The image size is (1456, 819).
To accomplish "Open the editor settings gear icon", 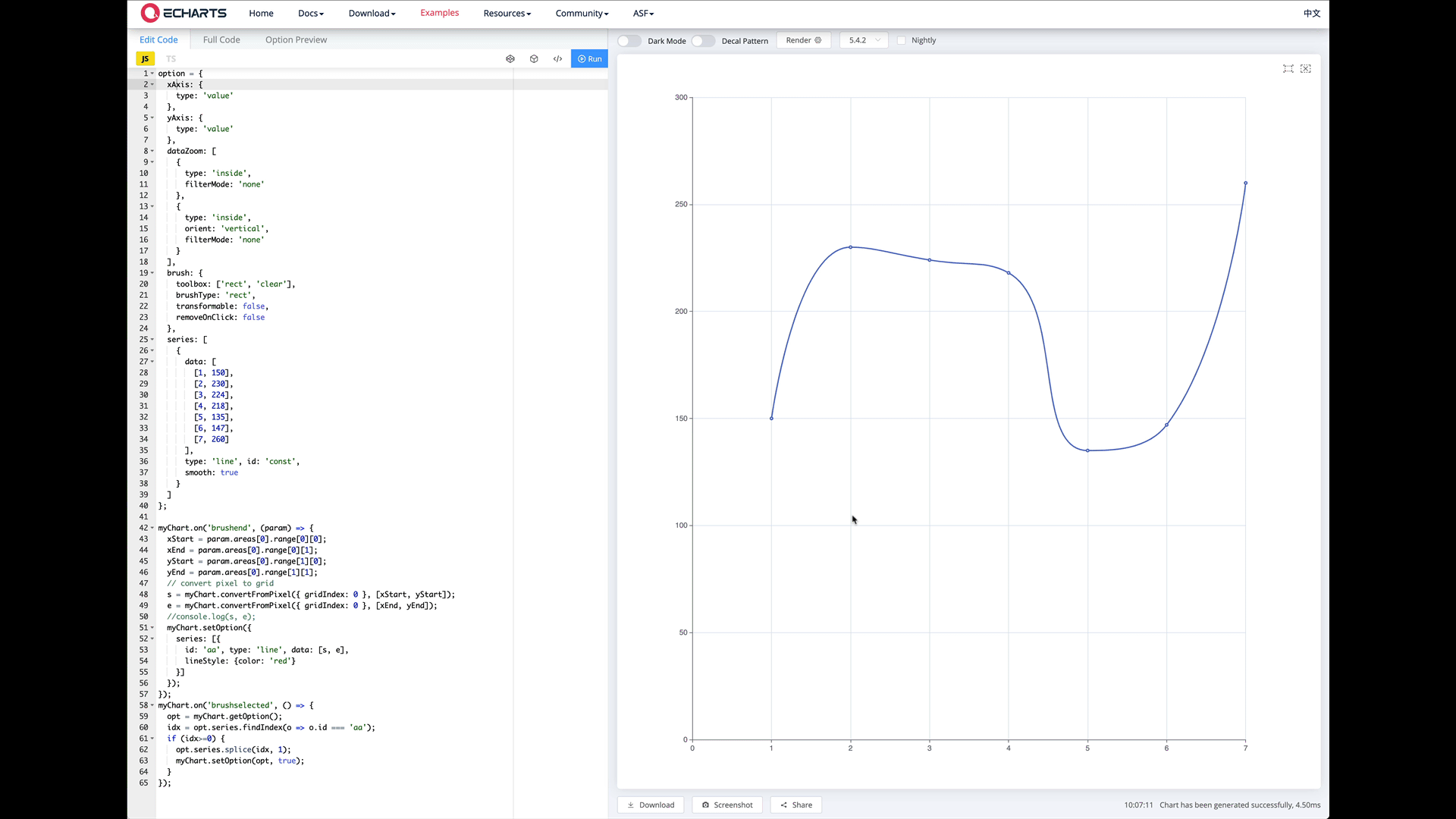I will point(510,58).
